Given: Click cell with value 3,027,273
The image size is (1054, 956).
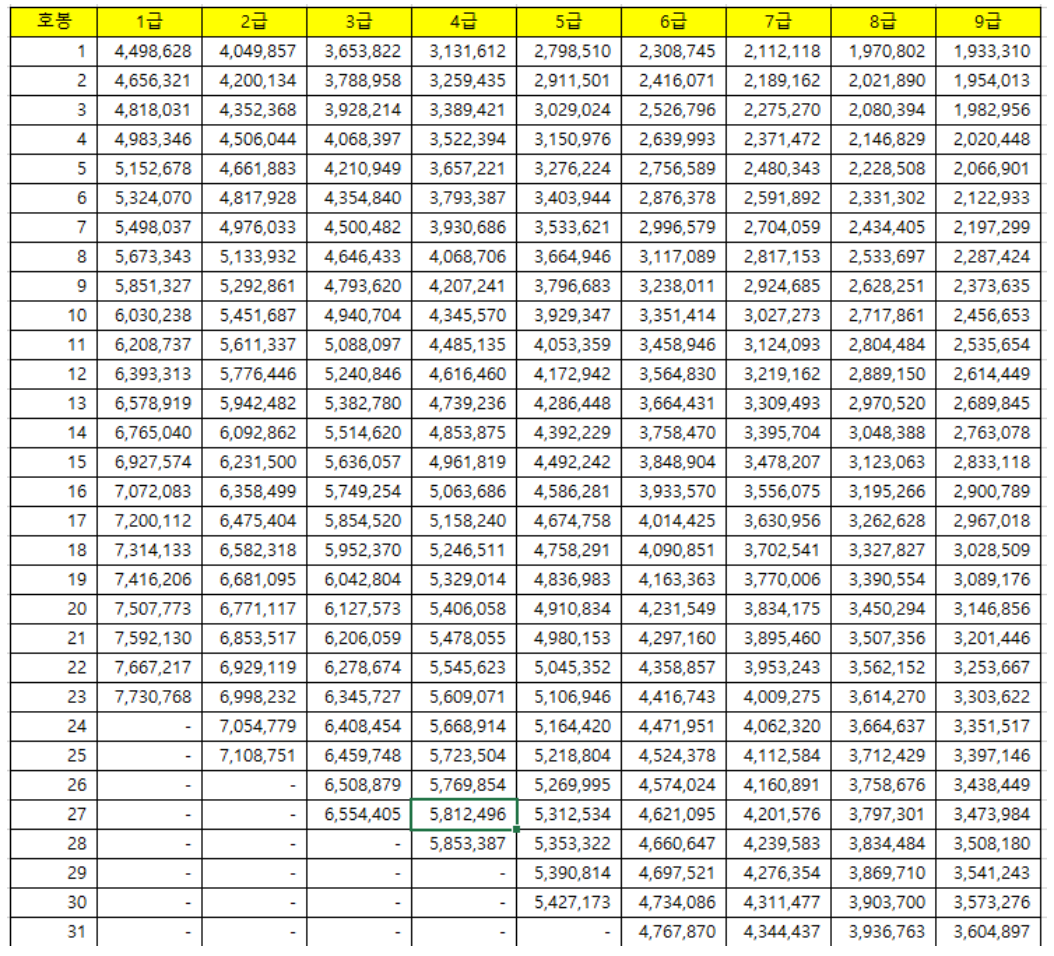Looking at the screenshot, I should 778,315.
